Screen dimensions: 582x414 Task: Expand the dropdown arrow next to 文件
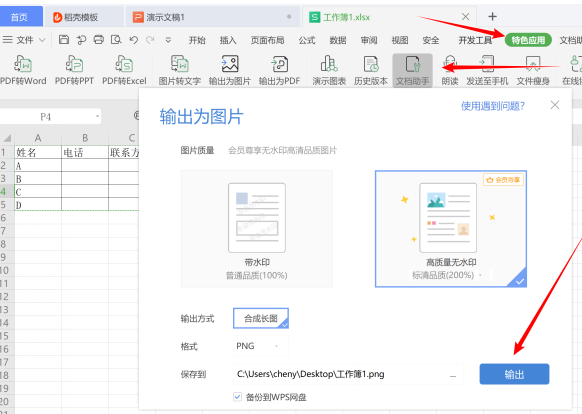point(42,40)
